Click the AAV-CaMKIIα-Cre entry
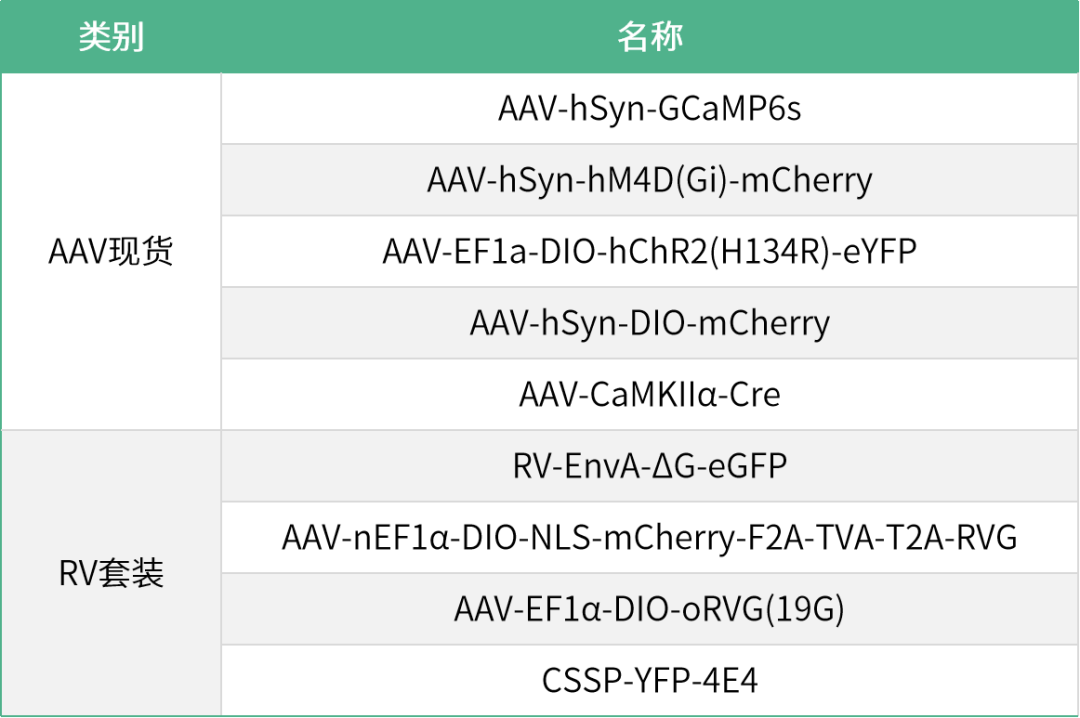 point(649,395)
